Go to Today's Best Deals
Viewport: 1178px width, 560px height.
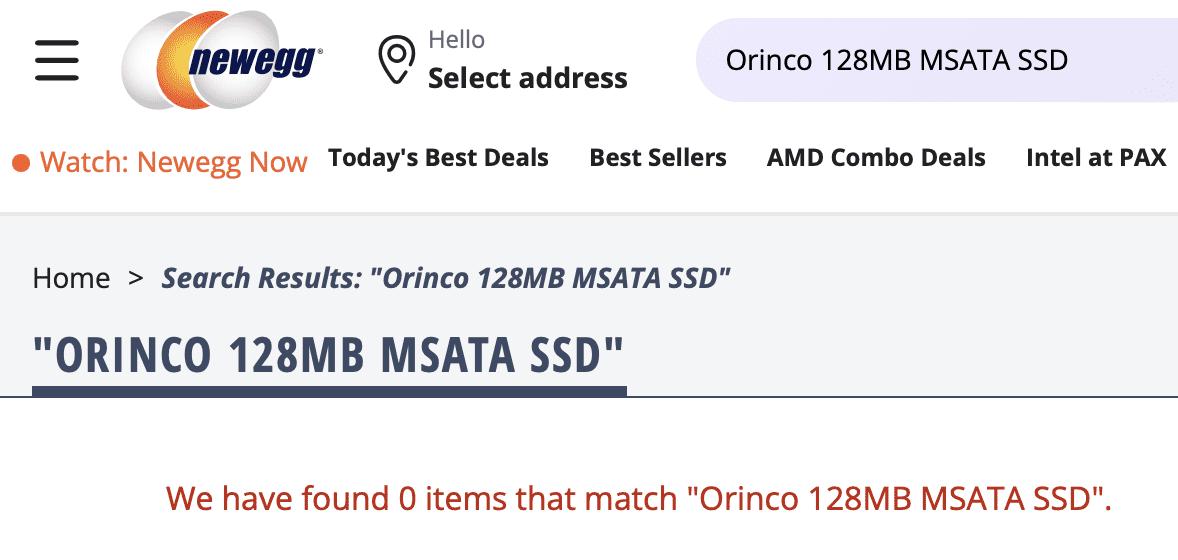tap(438, 158)
